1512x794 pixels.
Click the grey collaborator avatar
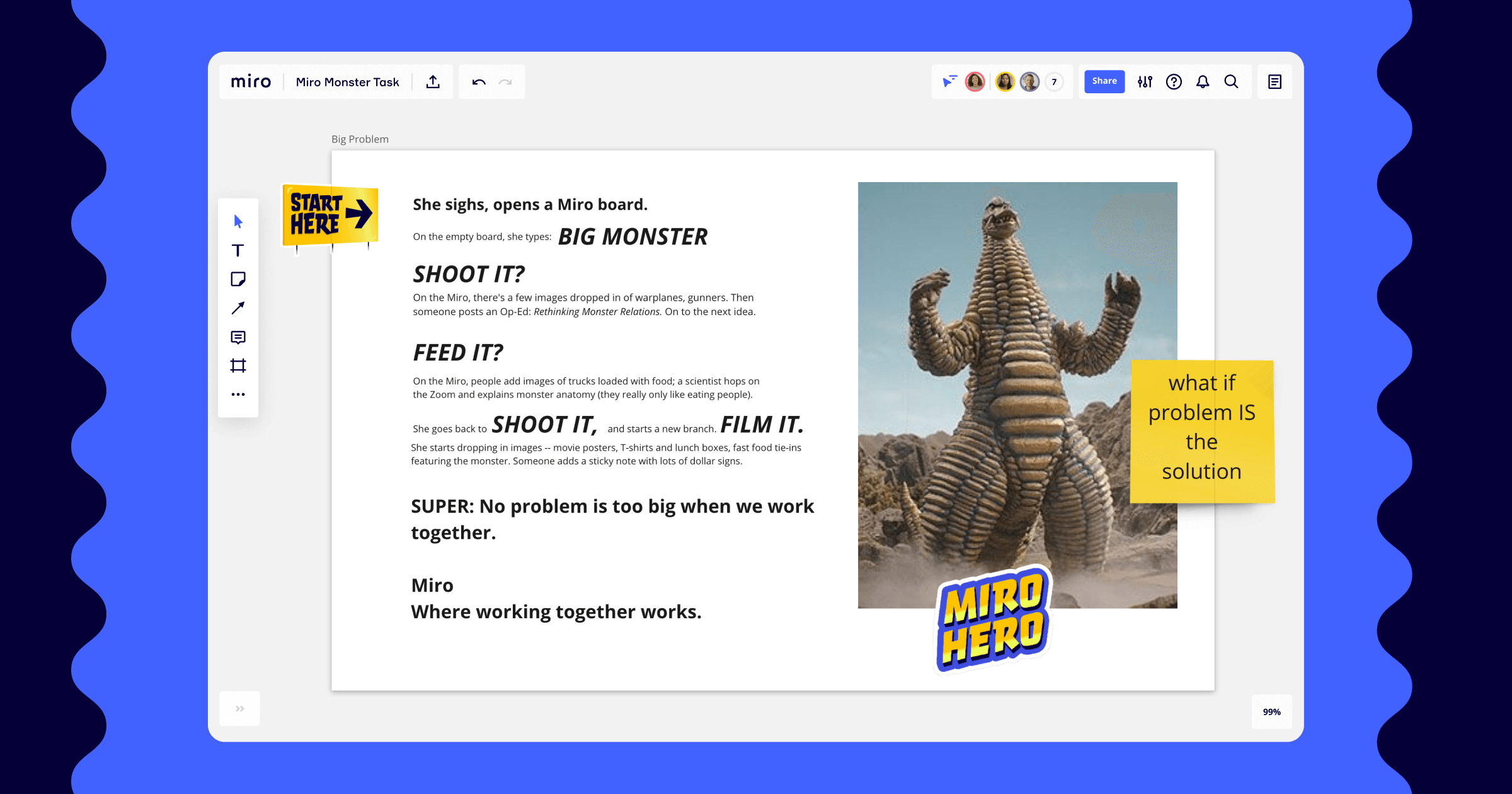click(x=1029, y=82)
